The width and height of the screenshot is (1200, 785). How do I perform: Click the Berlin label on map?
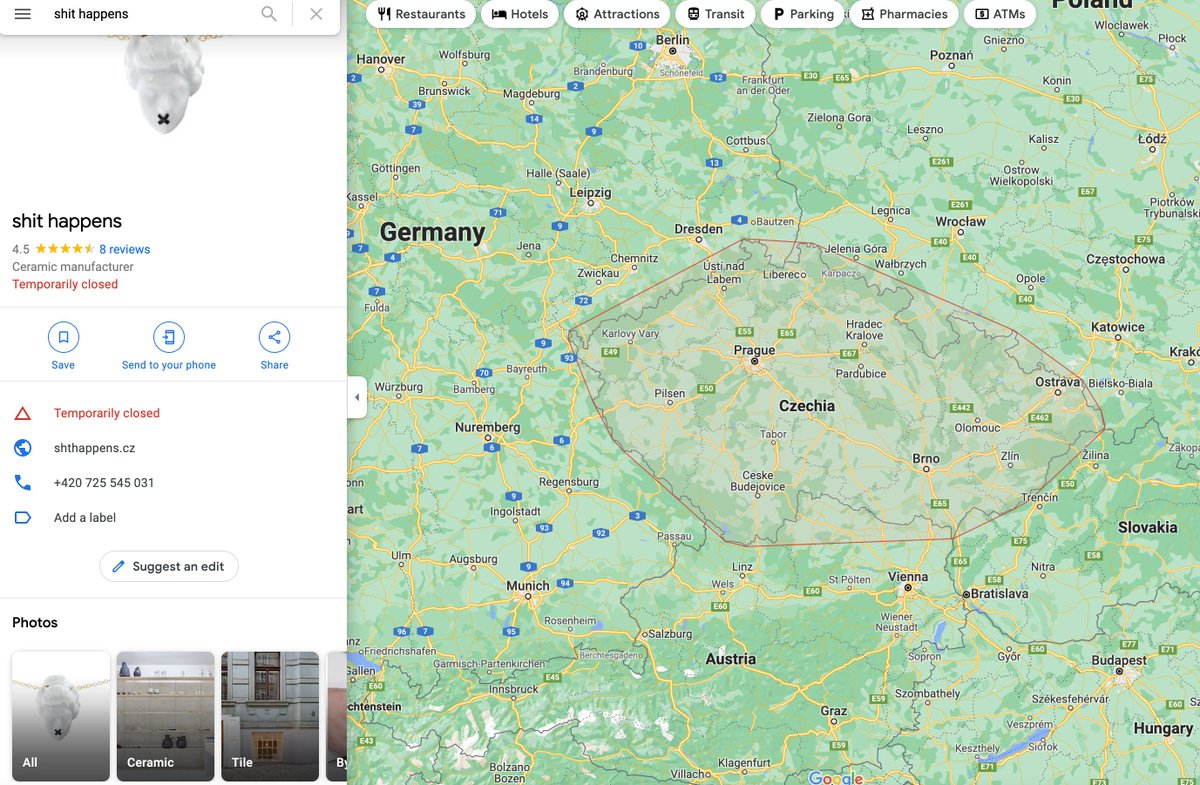coord(672,39)
